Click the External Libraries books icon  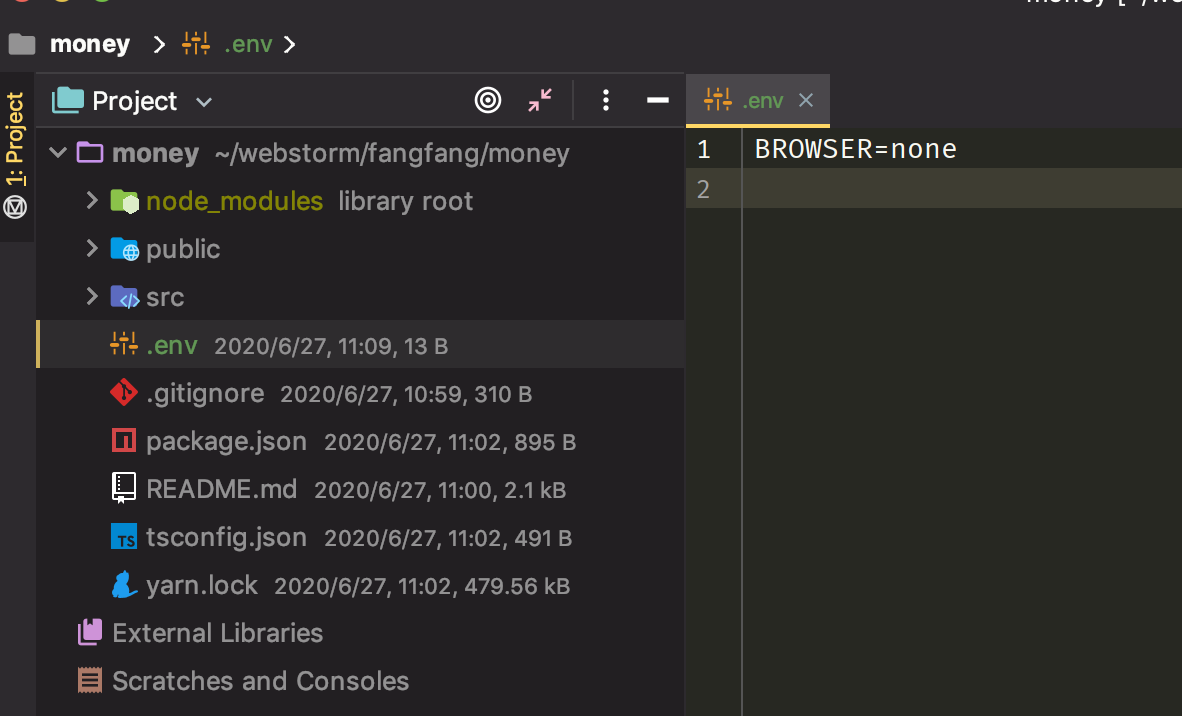[90, 632]
